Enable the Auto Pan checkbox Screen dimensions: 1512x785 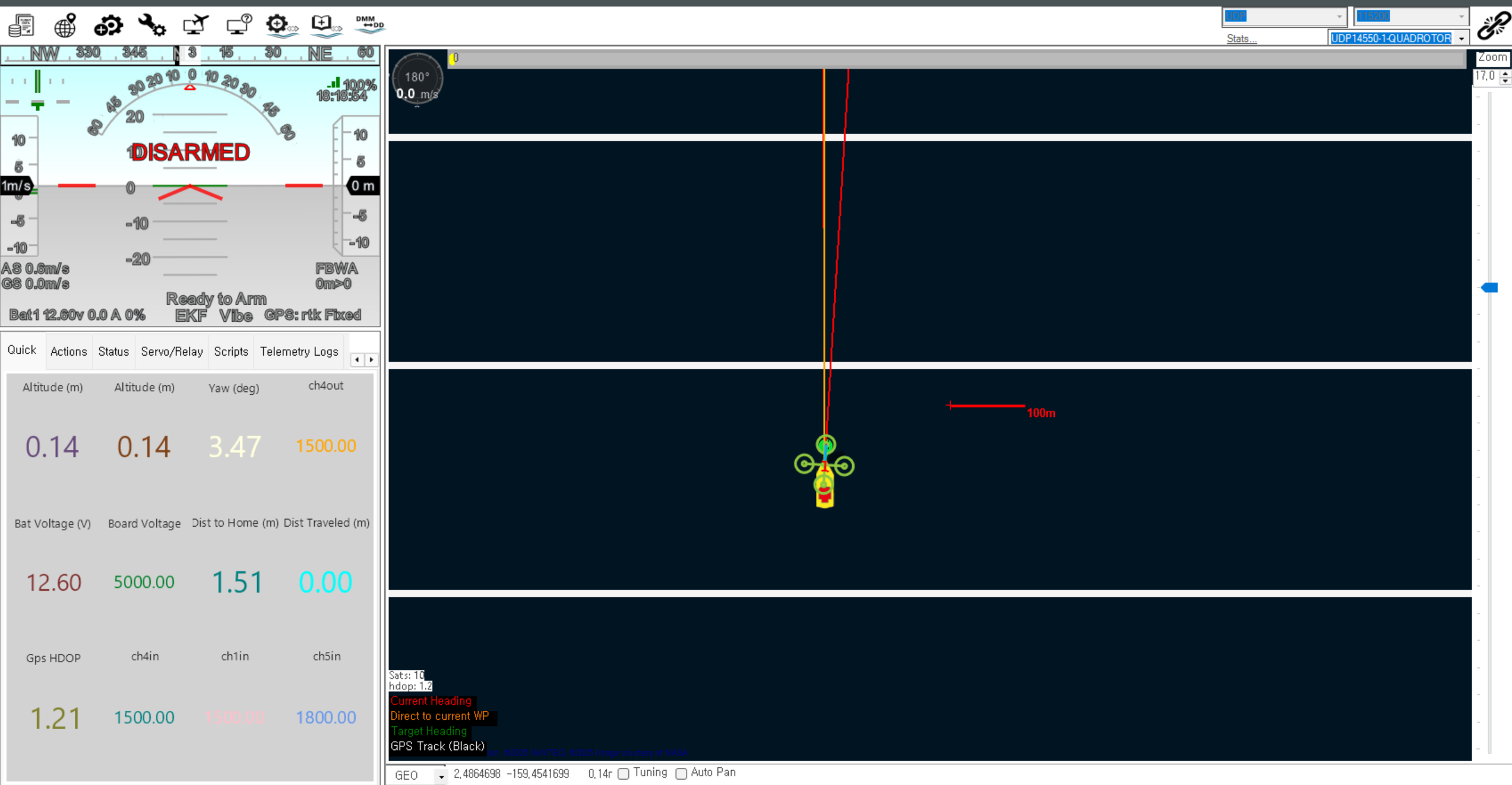pyautogui.click(x=681, y=774)
